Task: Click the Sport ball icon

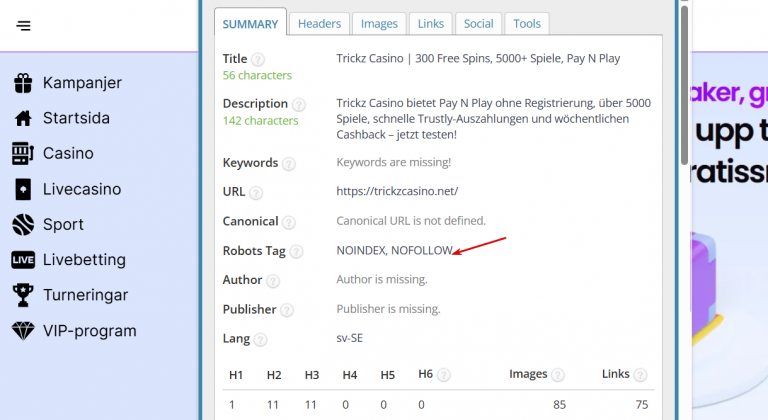Action: pyautogui.click(x=23, y=224)
